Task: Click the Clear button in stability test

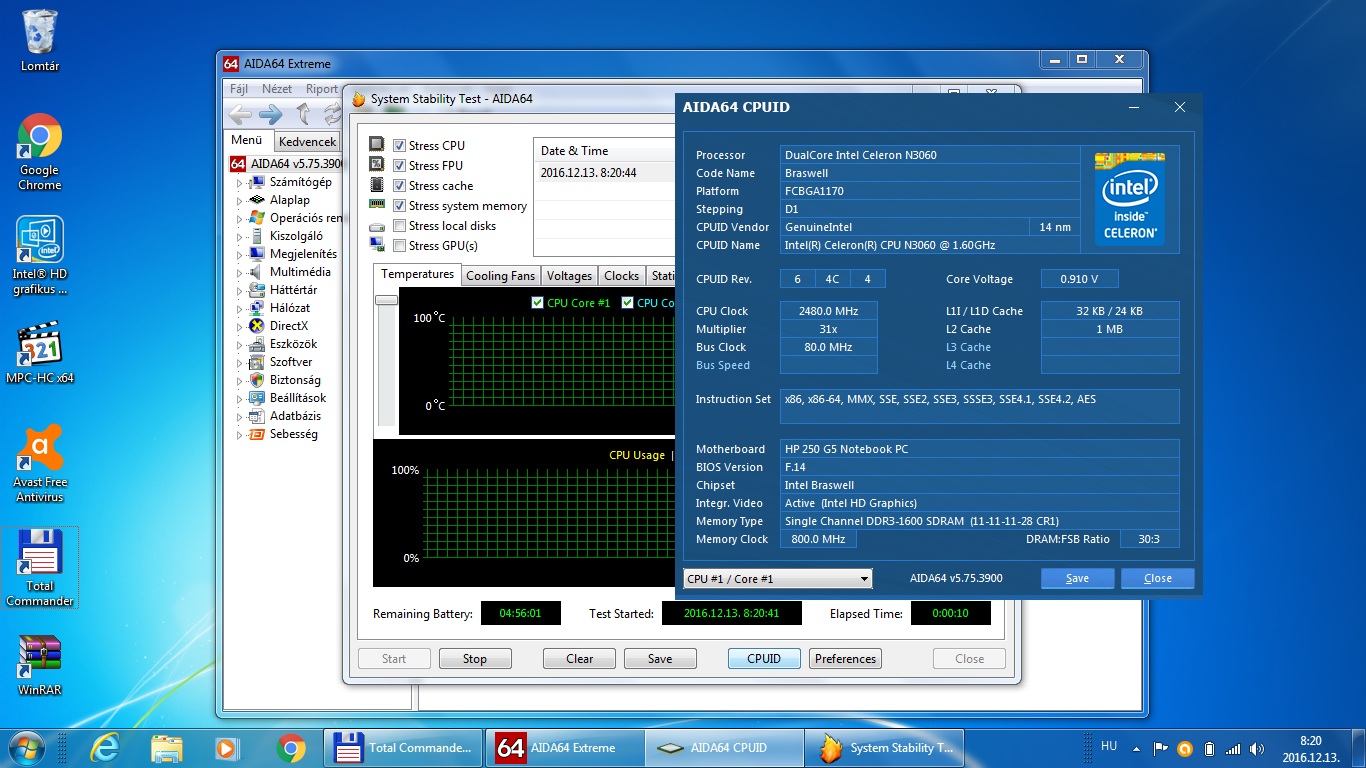Action: tap(580, 659)
